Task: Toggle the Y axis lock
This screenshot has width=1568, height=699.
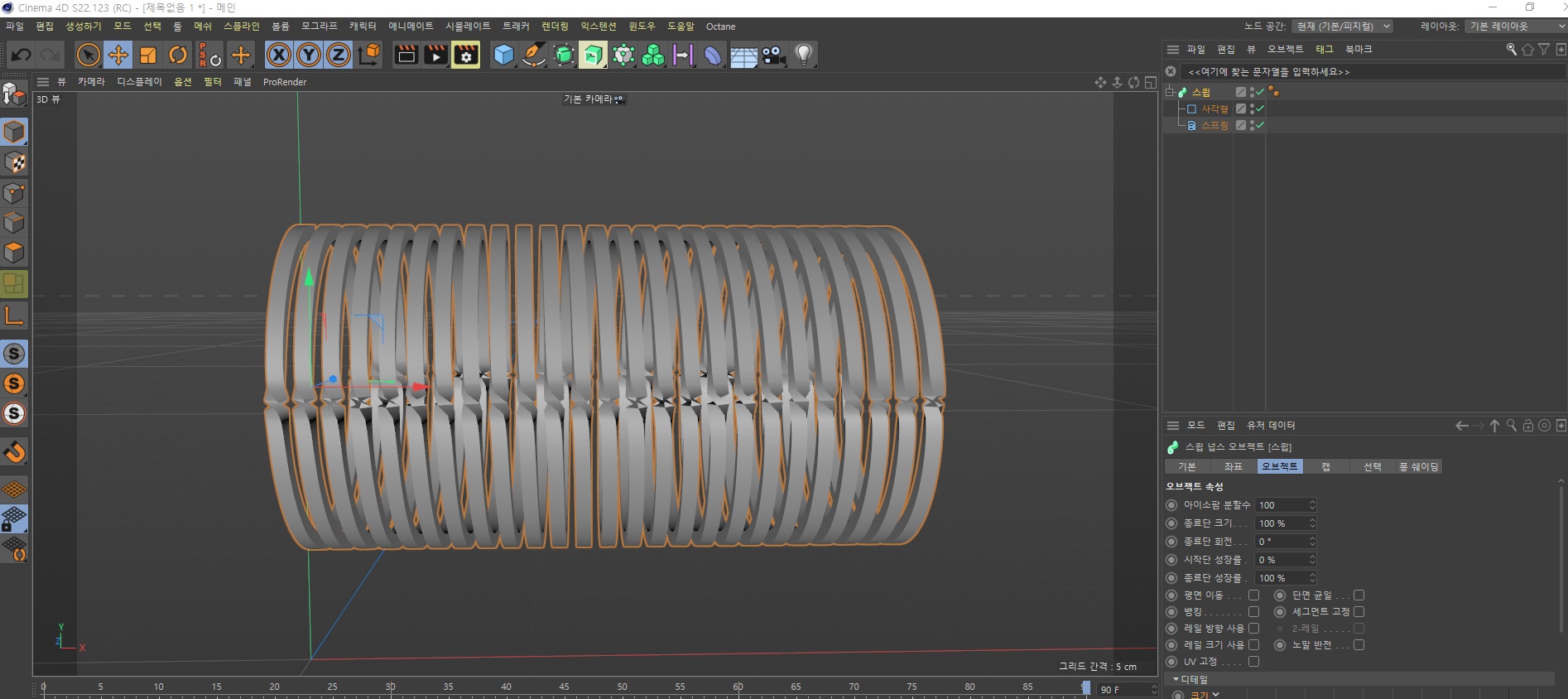Action: click(309, 55)
